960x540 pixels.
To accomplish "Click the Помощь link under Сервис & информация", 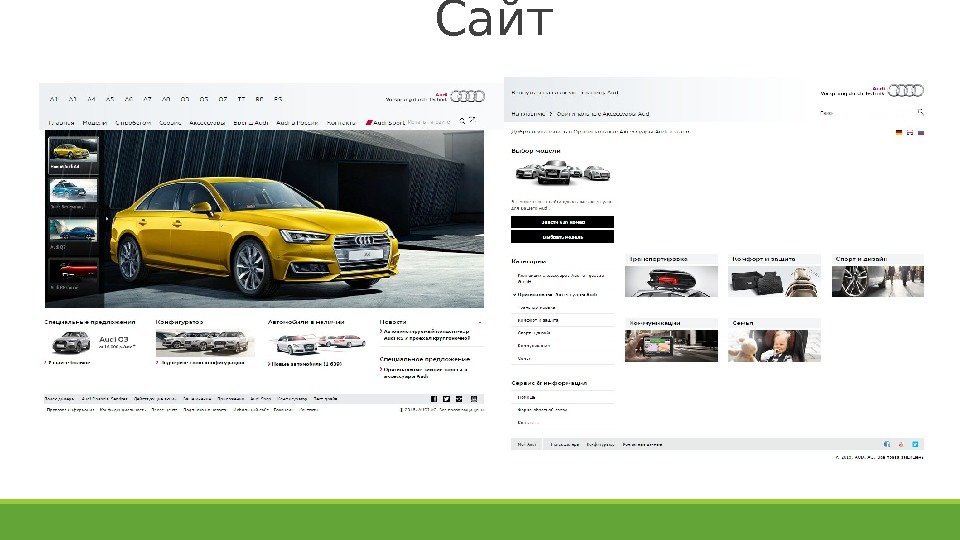I will click(527, 397).
